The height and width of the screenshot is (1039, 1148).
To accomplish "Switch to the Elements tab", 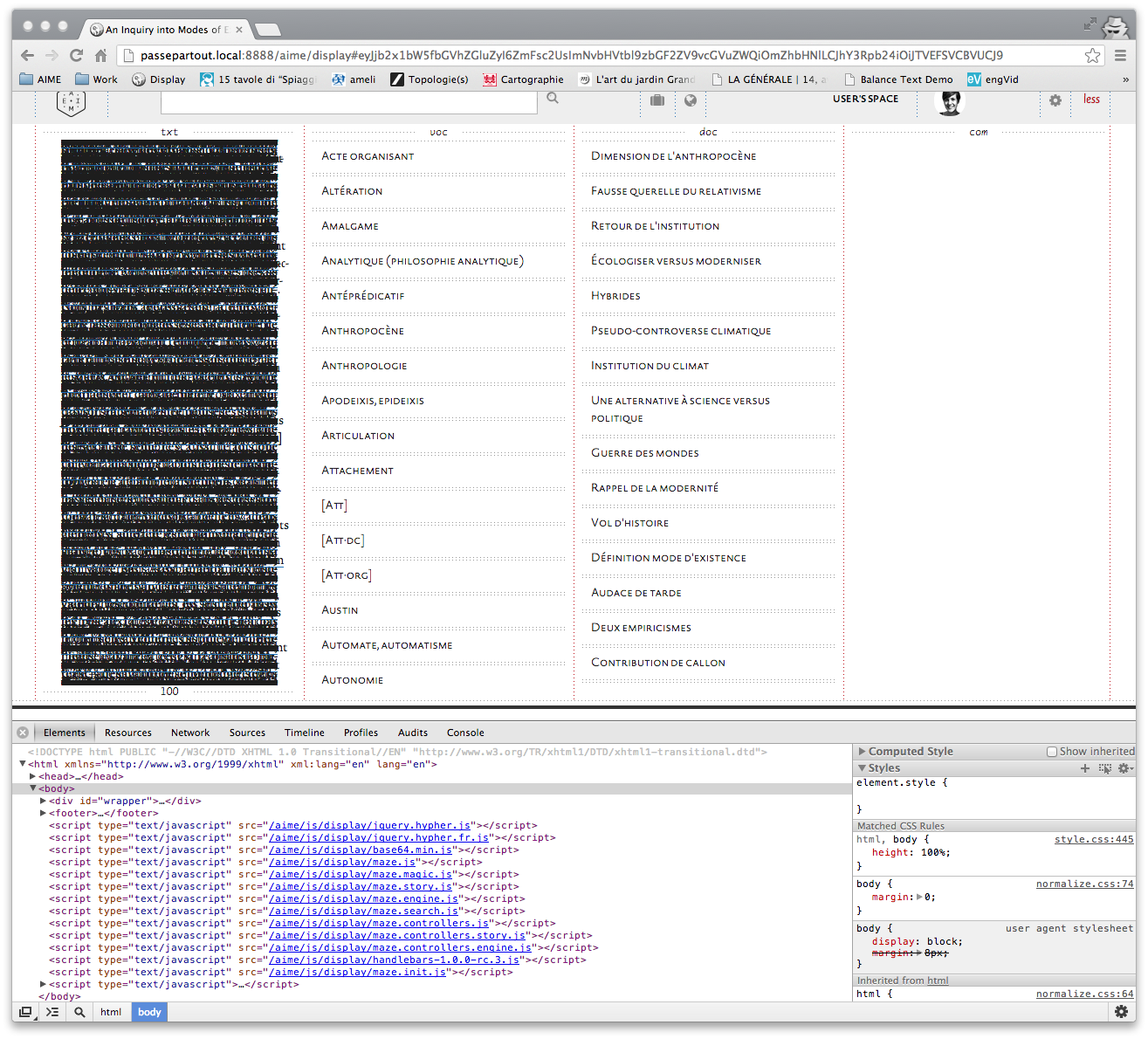I will pyautogui.click(x=65, y=733).
